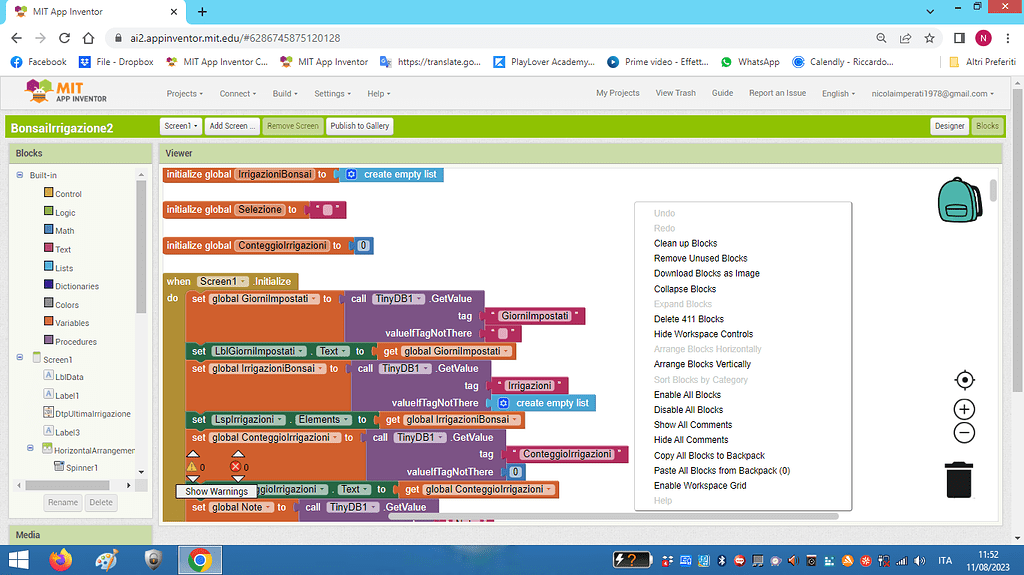Open the account email dropdown
The height and width of the screenshot is (575, 1024).
[x=932, y=93]
